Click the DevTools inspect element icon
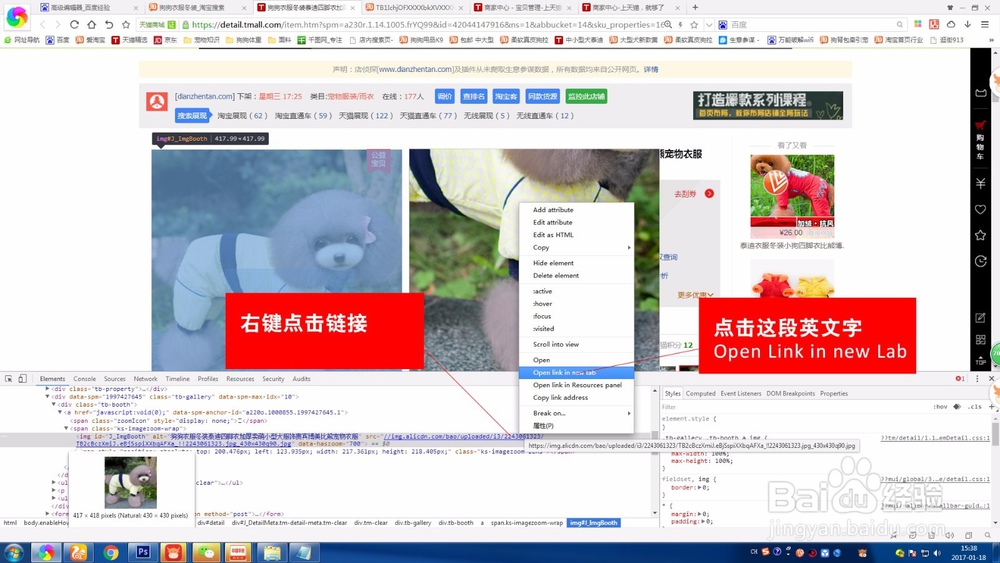The height and width of the screenshot is (563, 1000). 9,379
